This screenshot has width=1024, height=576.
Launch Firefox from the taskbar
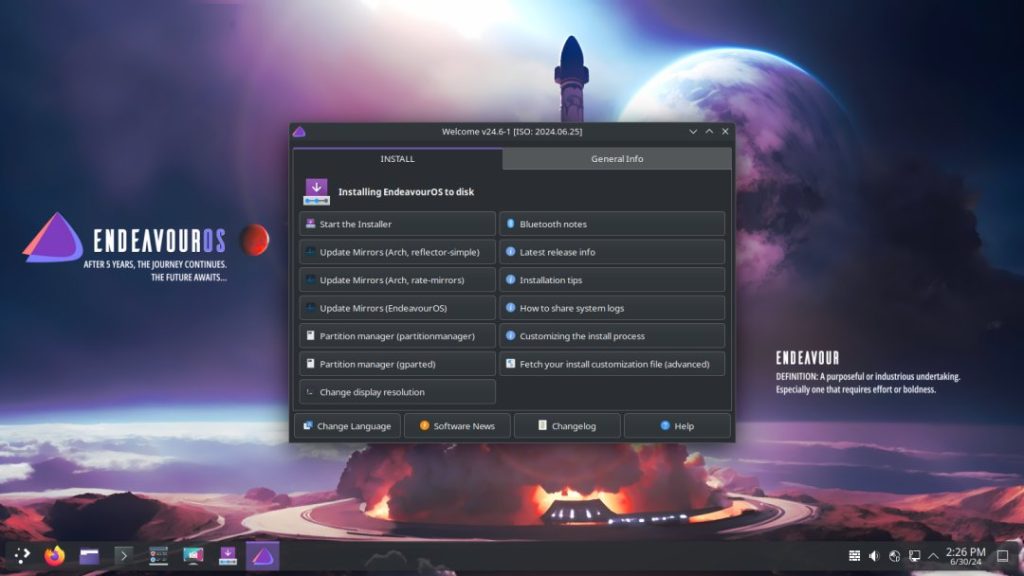[54, 555]
